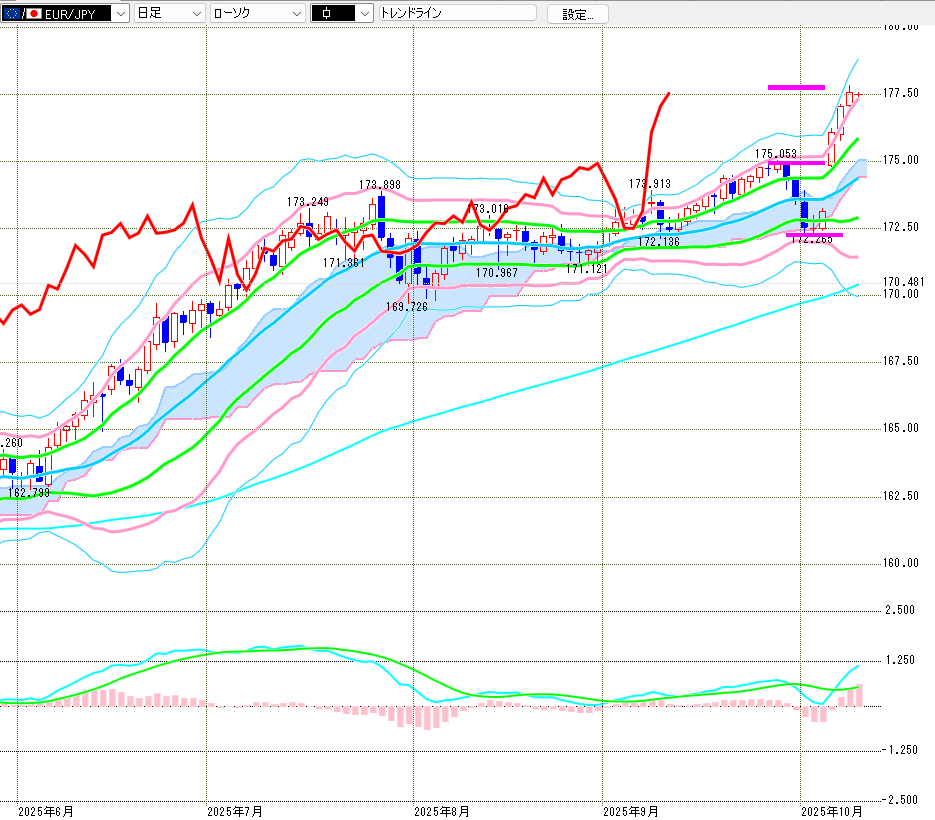The image size is (935, 820).
Task: Click the 173.249 price annotation
Action: pos(307,202)
